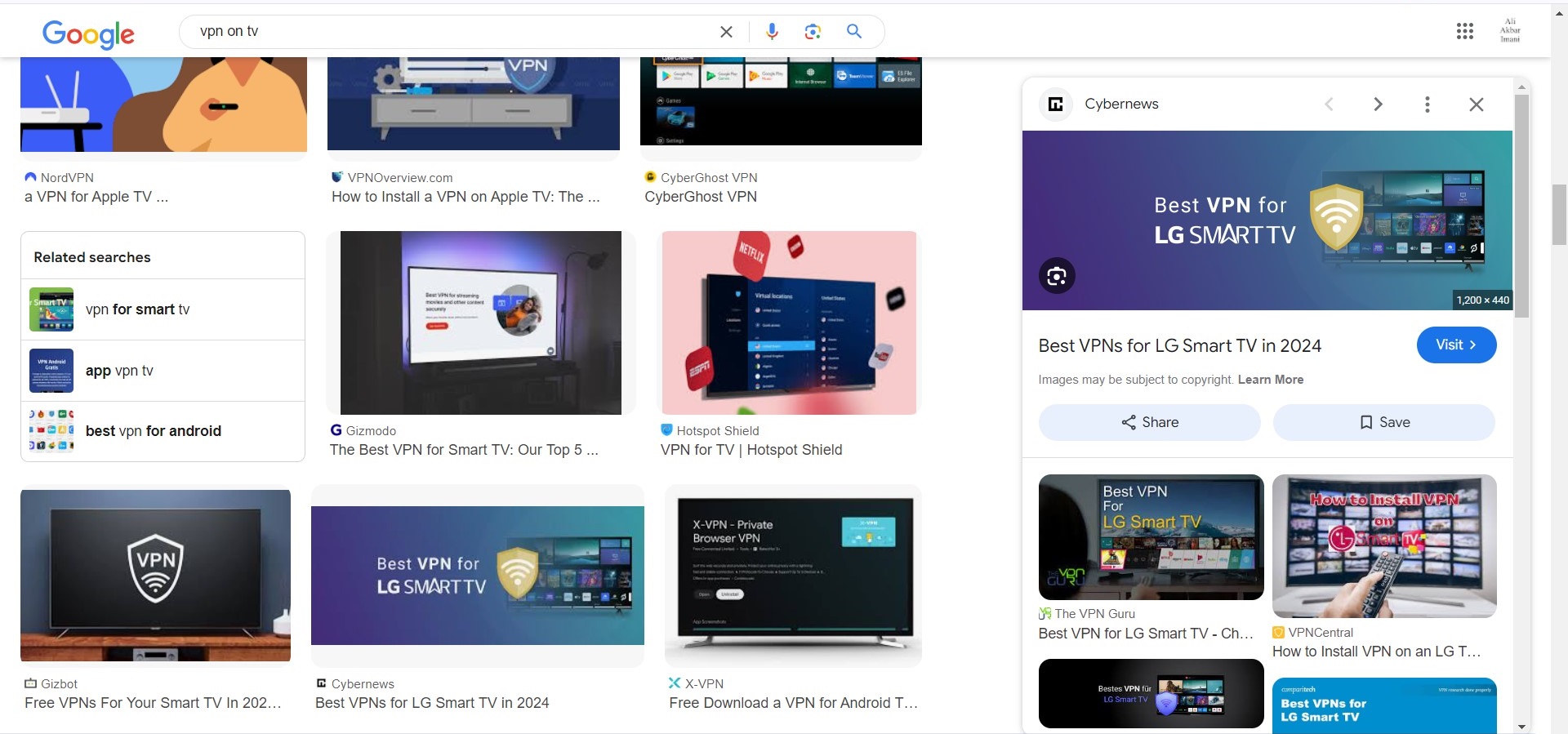Click the app vpn tv thumbnail icon
The height and width of the screenshot is (734, 1568).
pyautogui.click(x=51, y=371)
